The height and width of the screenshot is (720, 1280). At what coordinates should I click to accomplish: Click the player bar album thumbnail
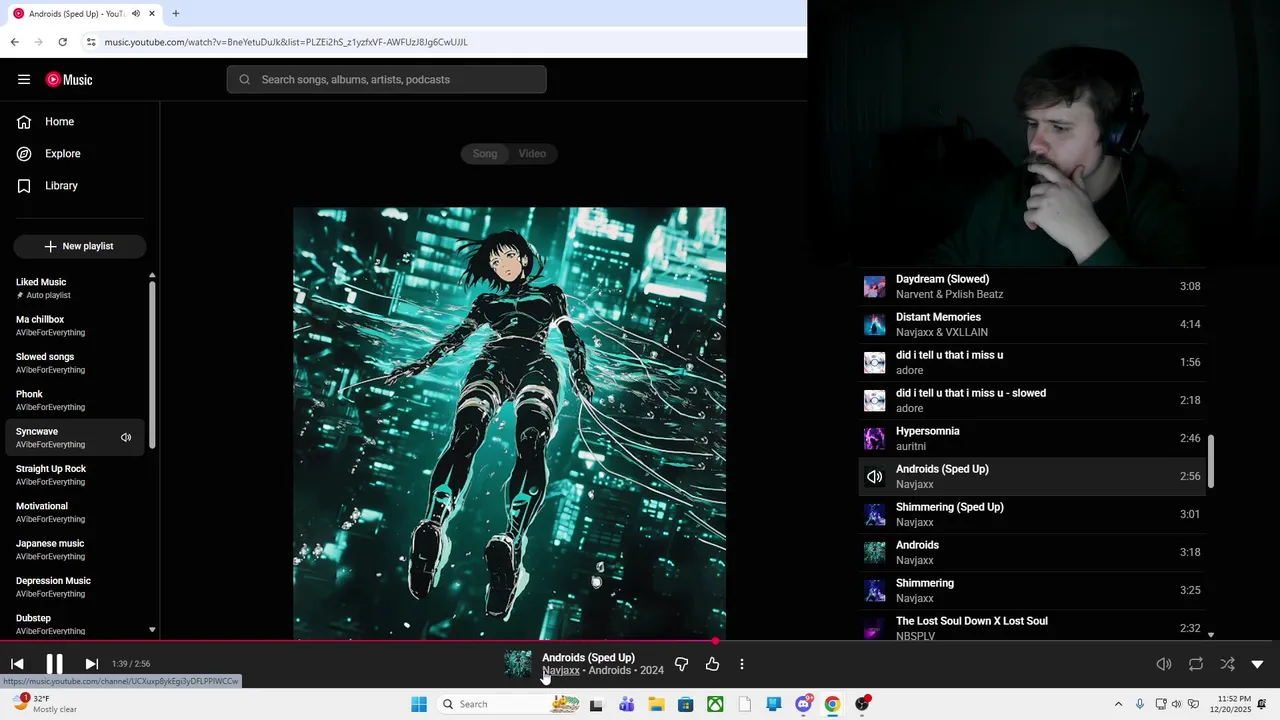click(518, 664)
